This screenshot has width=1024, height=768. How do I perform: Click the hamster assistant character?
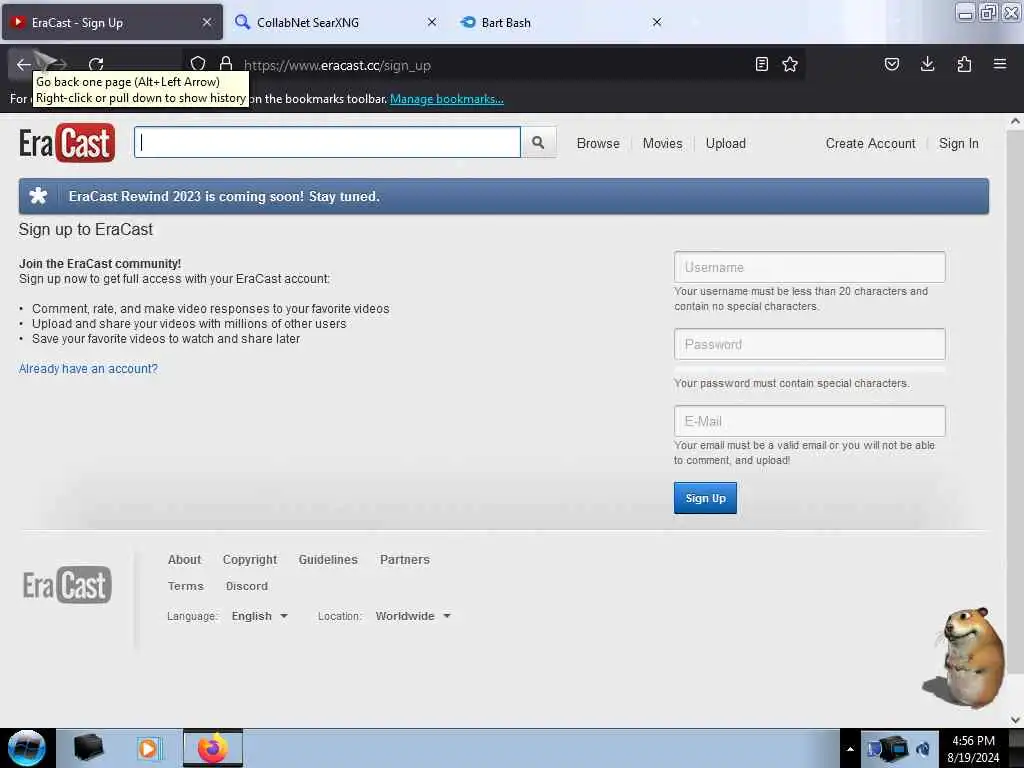[965, 658]
